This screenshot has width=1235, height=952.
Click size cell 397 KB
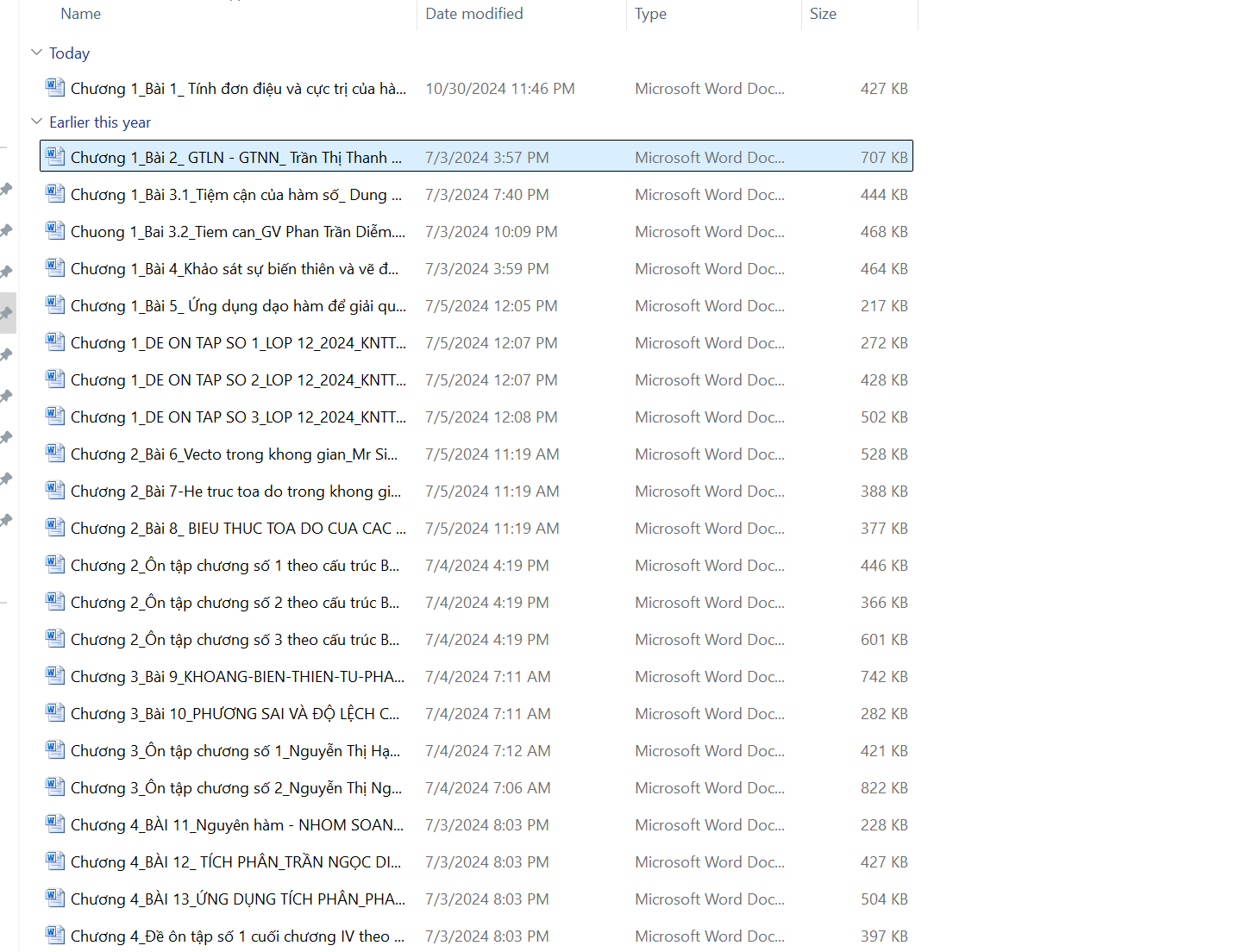pyautogui.click(x=884, y=936)
